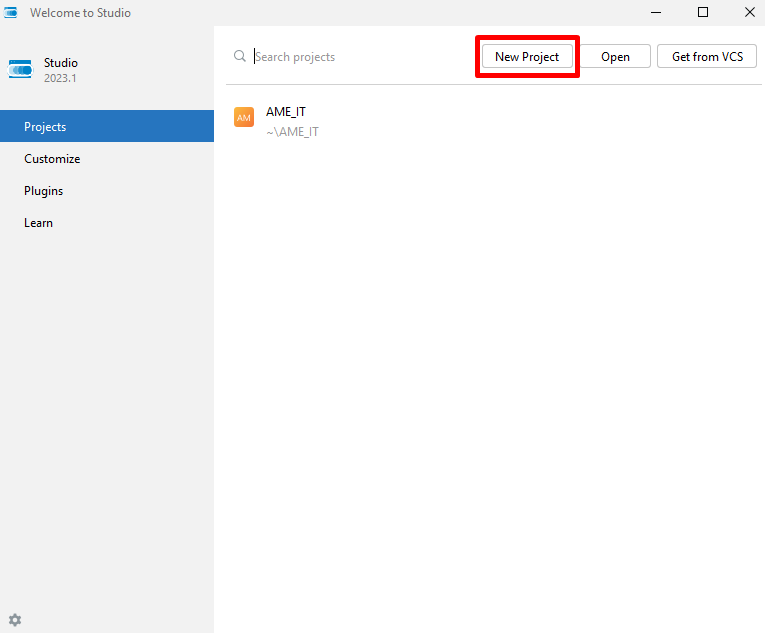
Task: Click the Studio logo in the sidebar
Action: click(21, 69)
